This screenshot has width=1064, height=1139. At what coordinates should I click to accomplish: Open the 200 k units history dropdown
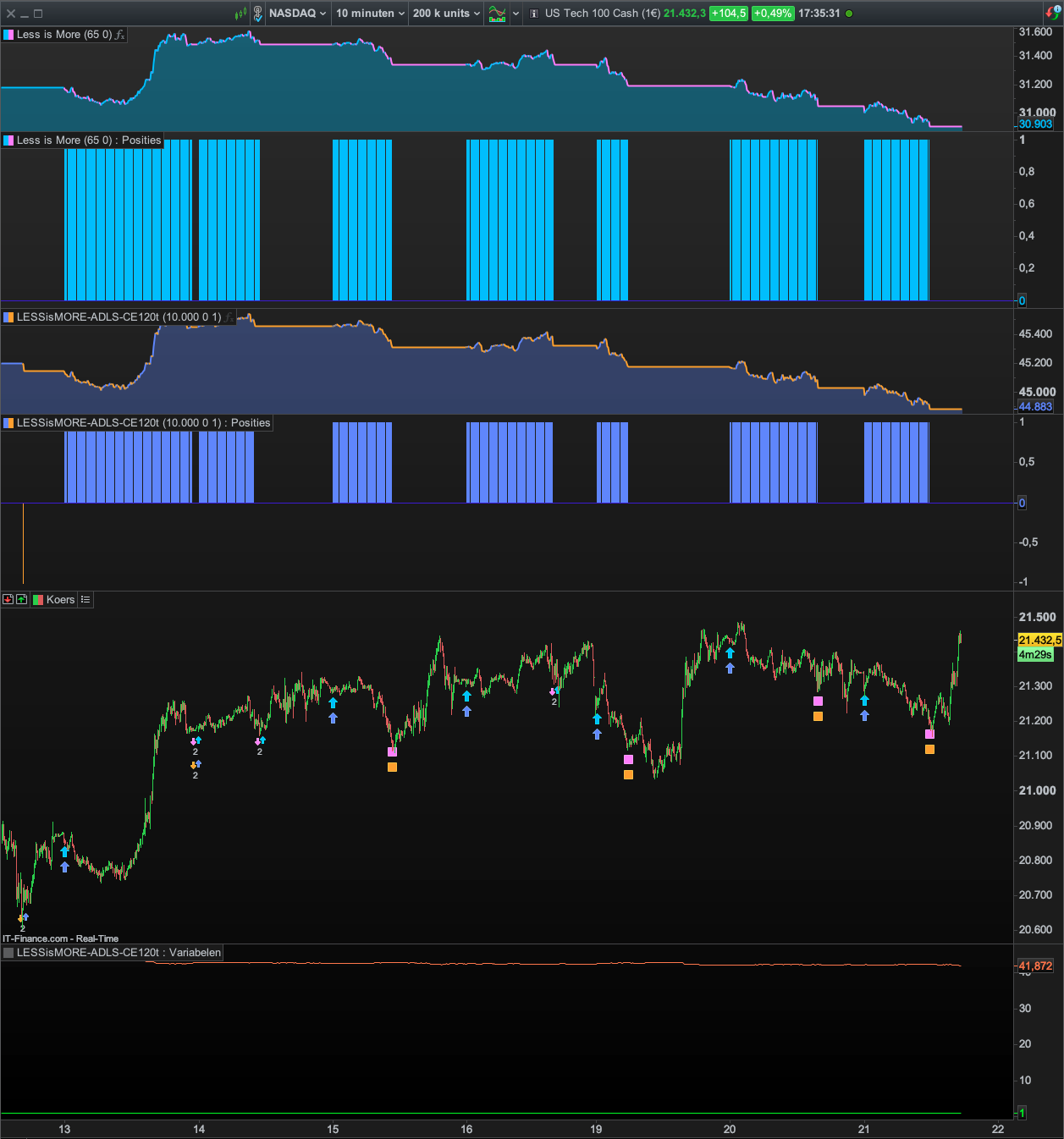(x=446, y=14)
